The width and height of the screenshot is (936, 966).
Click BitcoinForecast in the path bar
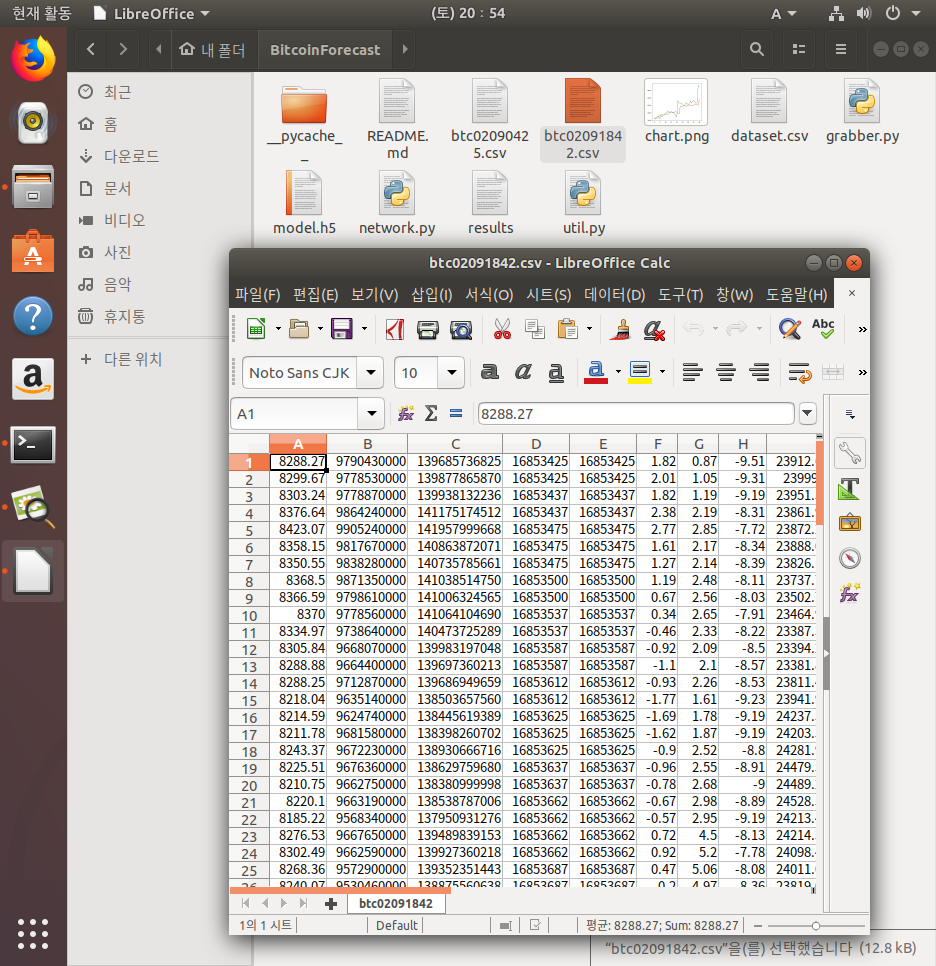point(325,50)
